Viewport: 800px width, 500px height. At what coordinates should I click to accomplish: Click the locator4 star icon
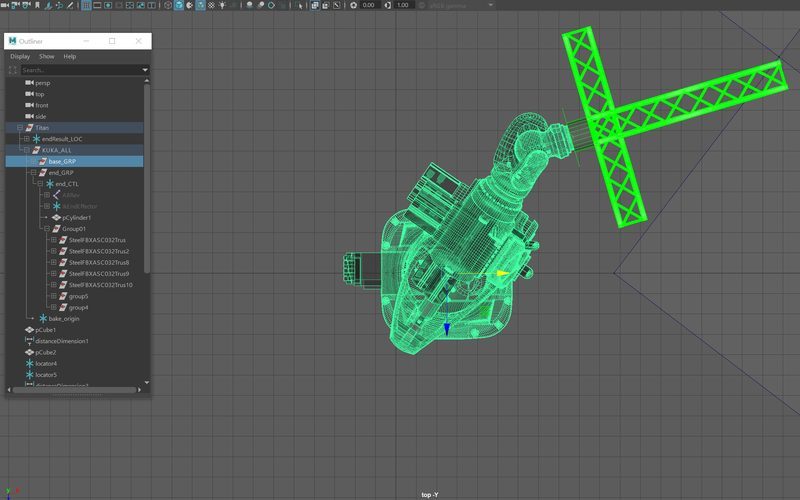(30, 363)
